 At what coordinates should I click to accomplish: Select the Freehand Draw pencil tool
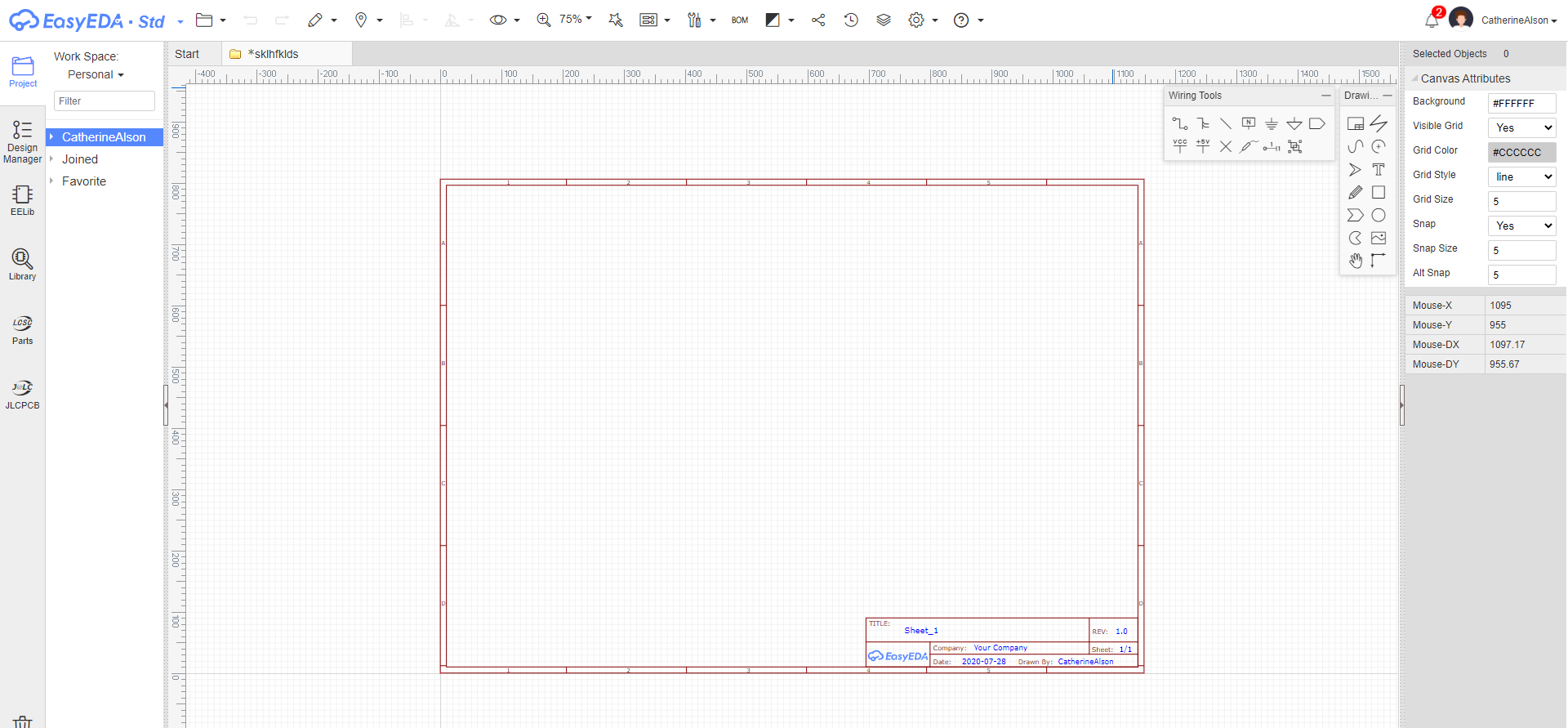(1356, 192)
